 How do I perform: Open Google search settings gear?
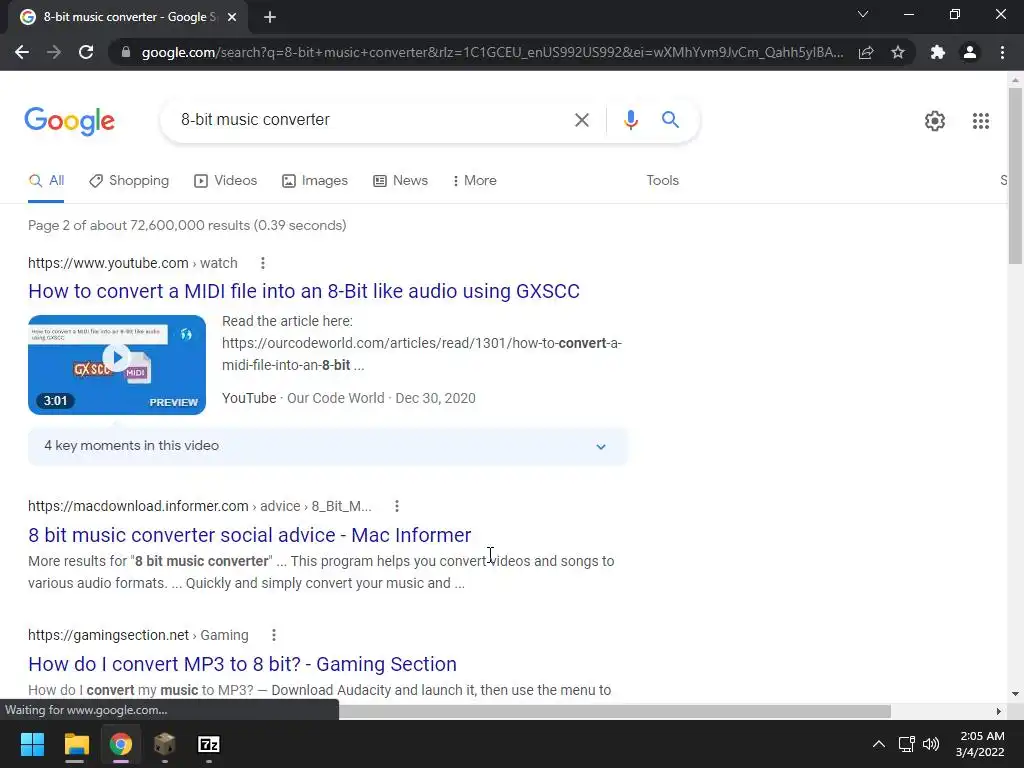(935, 121)
